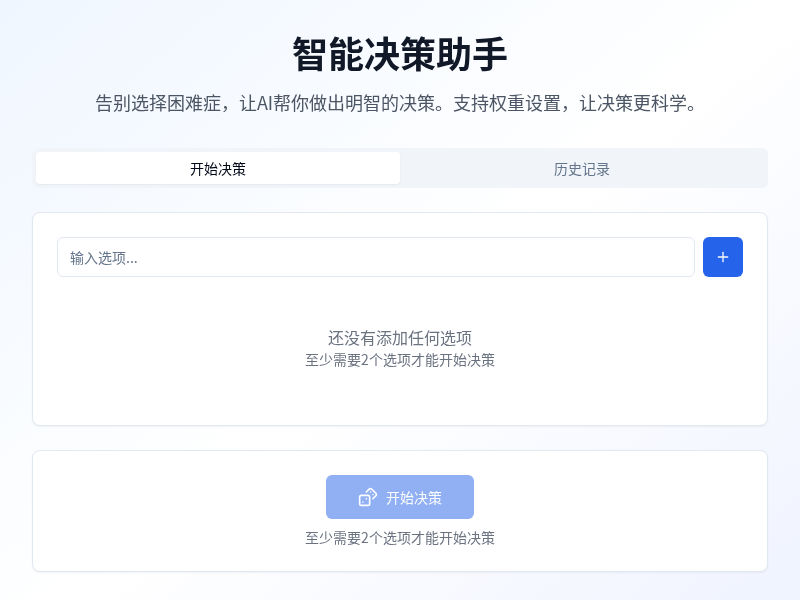Click the dice icon in 开始决策 button
Screen dimensions: 800x600
point(367,497)
